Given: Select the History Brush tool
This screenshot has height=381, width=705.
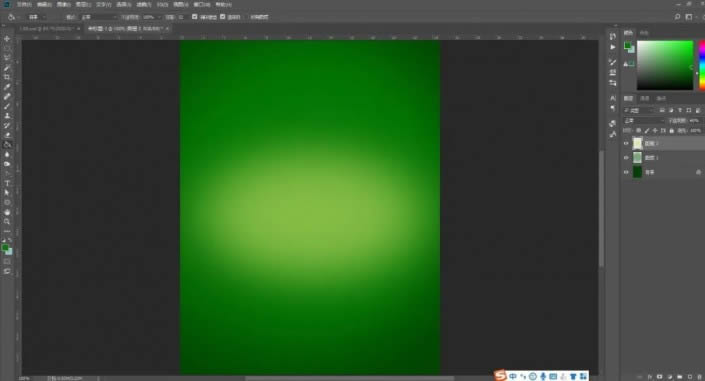Looking at the screenshot, I should click(7, 126).
